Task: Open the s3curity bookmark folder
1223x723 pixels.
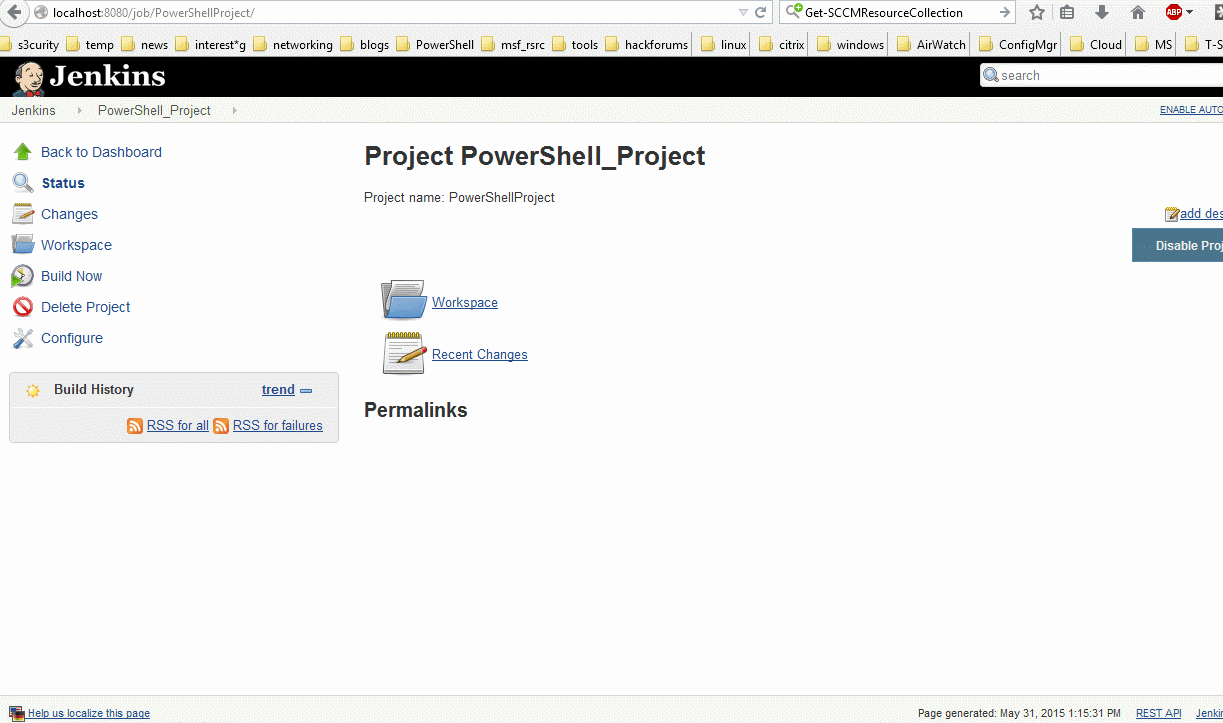Action: pyautogui.click(x=30, y=44)
